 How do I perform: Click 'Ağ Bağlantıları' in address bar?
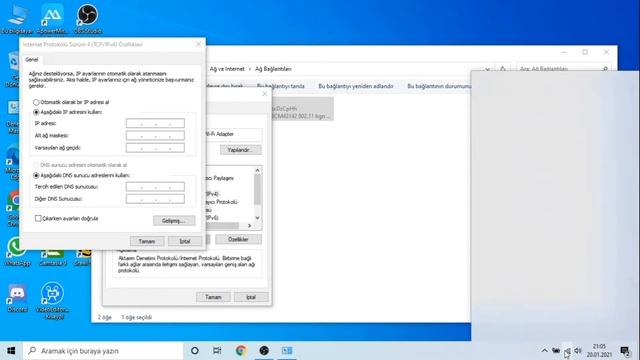(x=273, y=69)
